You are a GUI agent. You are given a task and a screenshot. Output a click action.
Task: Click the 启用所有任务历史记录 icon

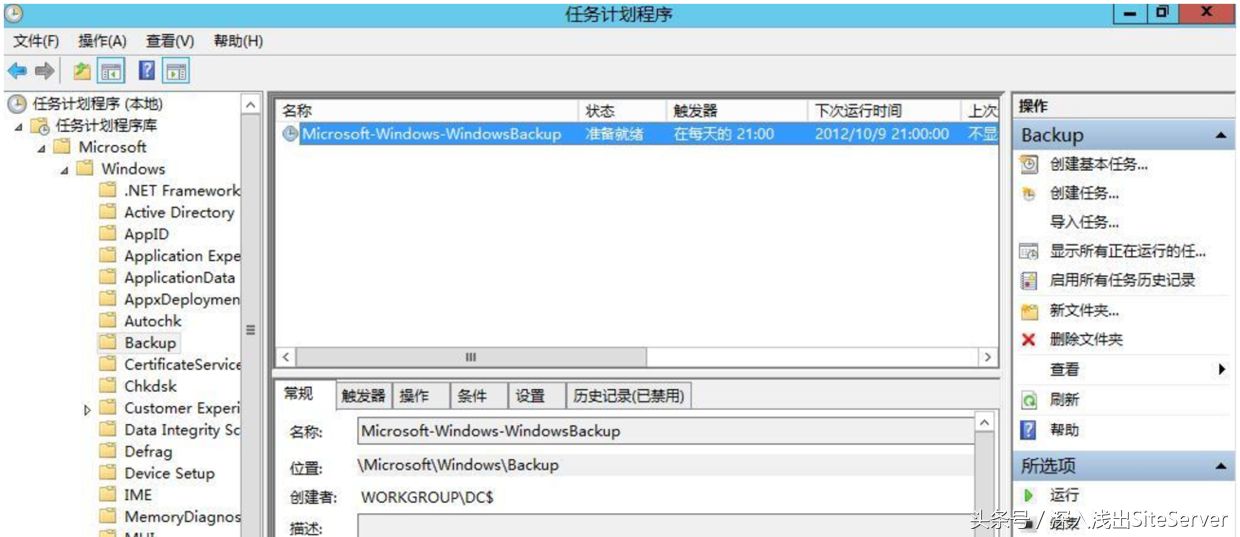pos(1029,281)
